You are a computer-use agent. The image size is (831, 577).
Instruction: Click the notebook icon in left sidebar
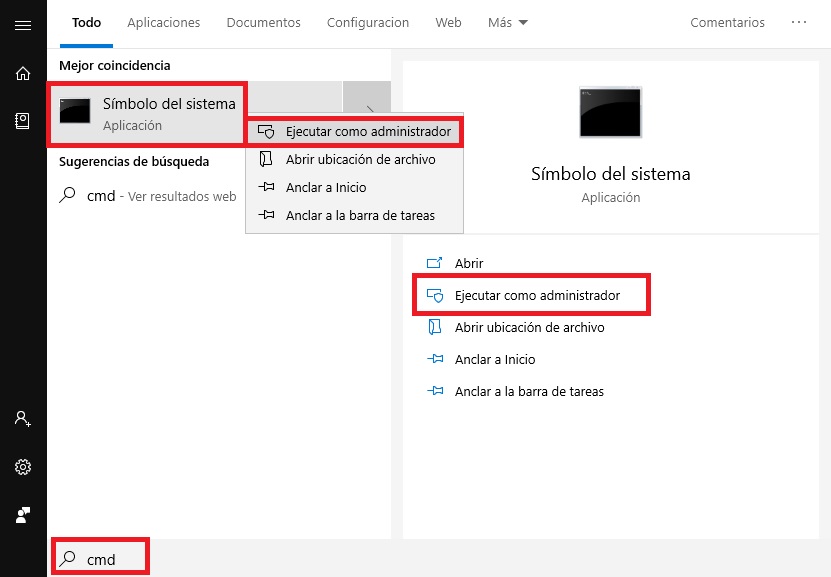pos(22,120)
